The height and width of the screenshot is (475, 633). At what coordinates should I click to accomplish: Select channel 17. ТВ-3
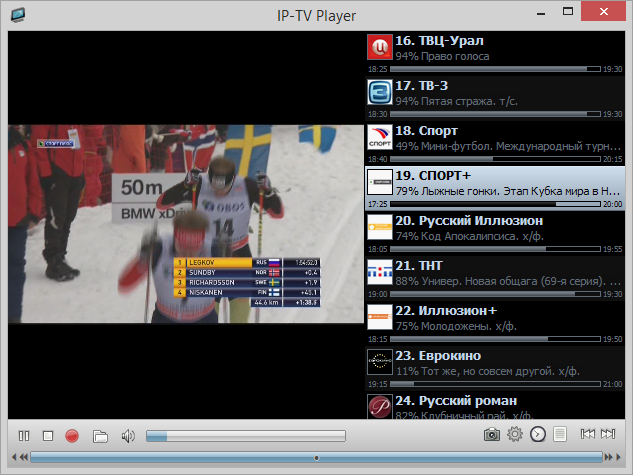(x=495, y=98)
